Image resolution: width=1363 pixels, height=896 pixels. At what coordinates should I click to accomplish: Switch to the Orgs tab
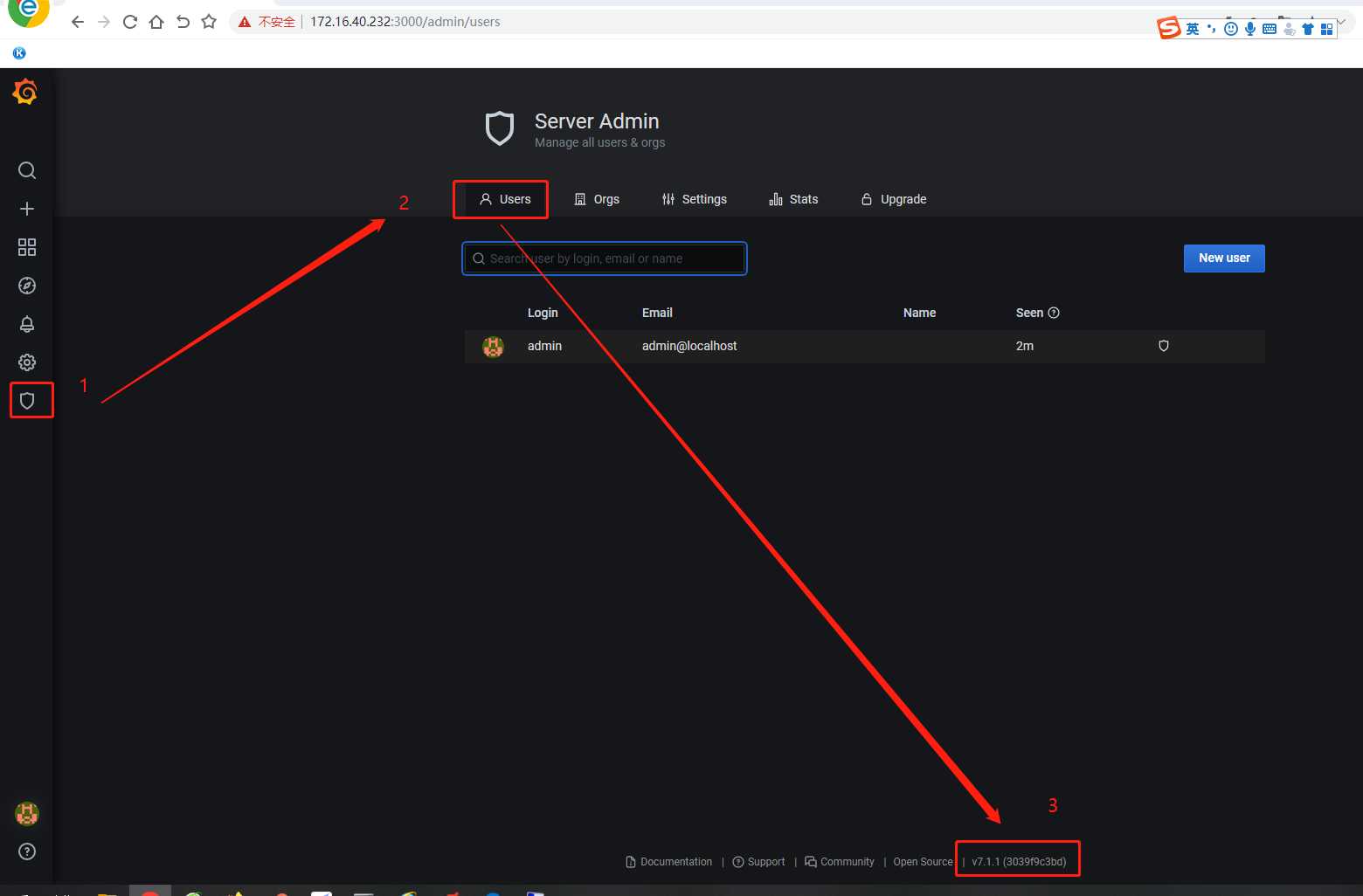(597, 199)
